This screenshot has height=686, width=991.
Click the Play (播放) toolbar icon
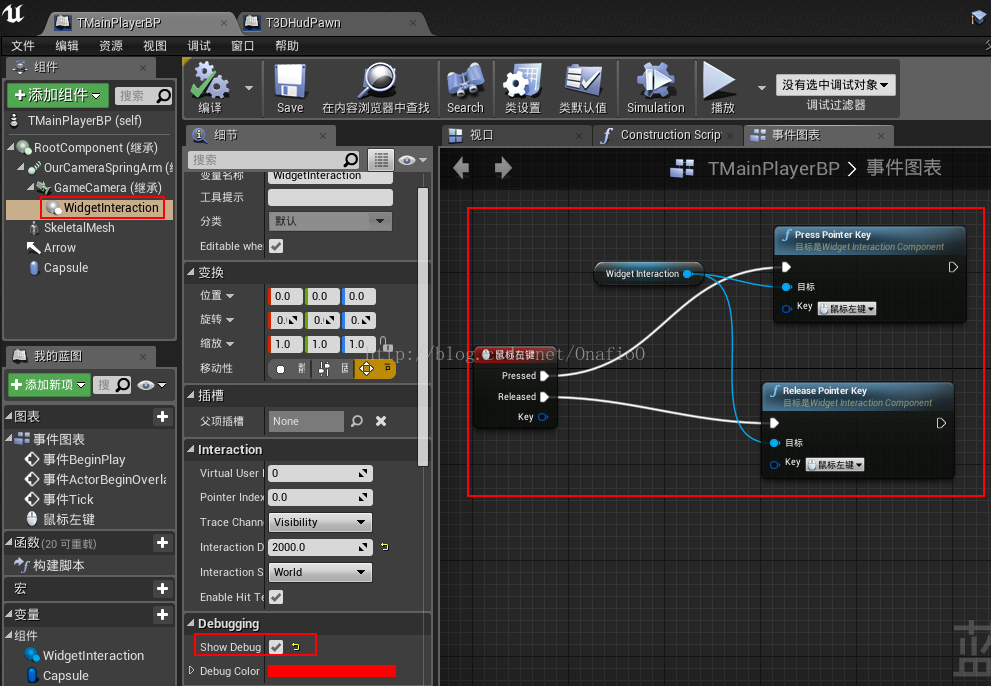pos(720,81)
